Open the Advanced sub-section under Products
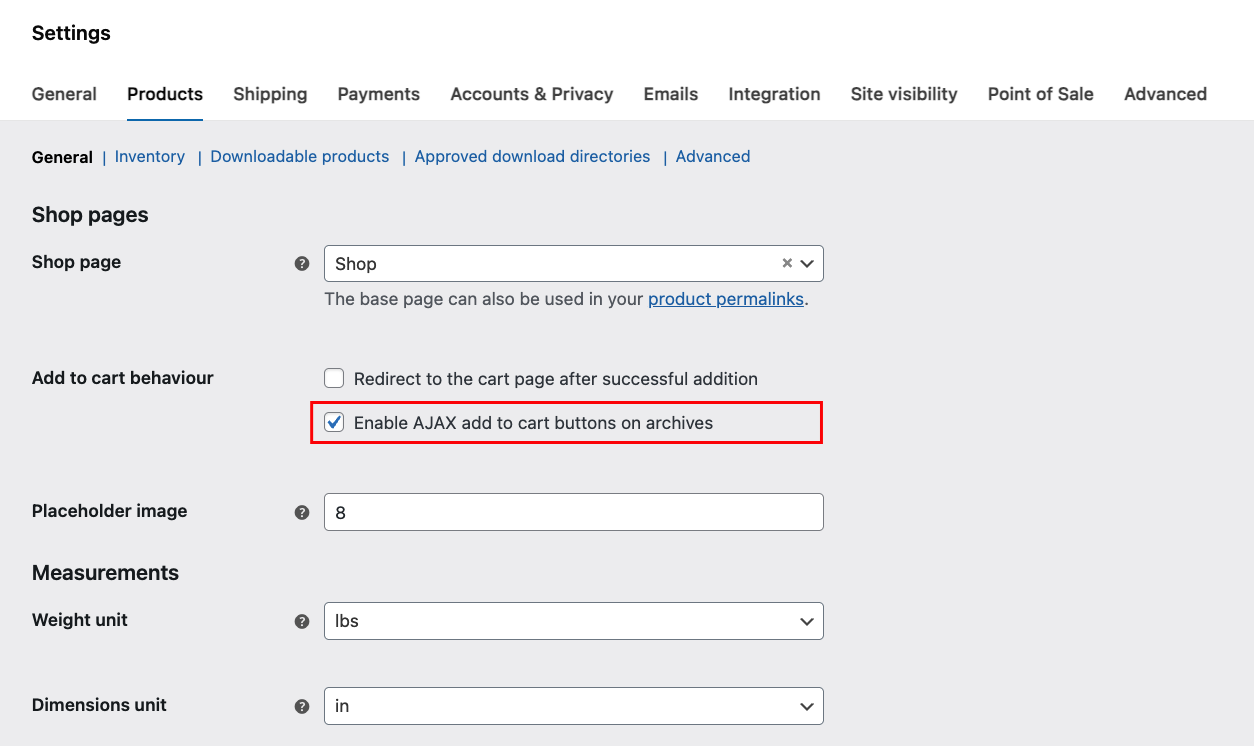 [x=713, y=156]
